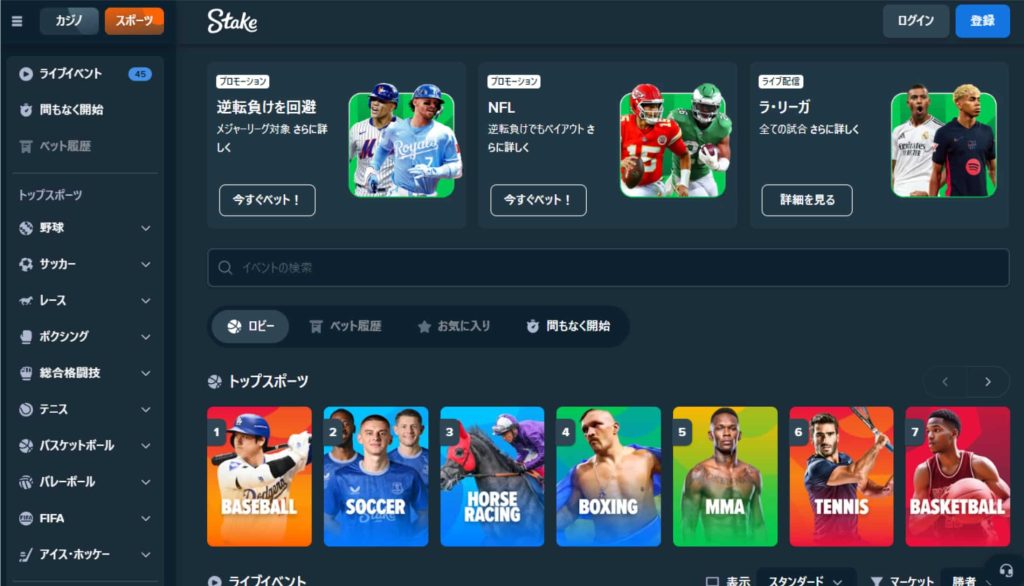
Task: Click the ライブイベント play icon in sidebar
Action: (25, 74)
